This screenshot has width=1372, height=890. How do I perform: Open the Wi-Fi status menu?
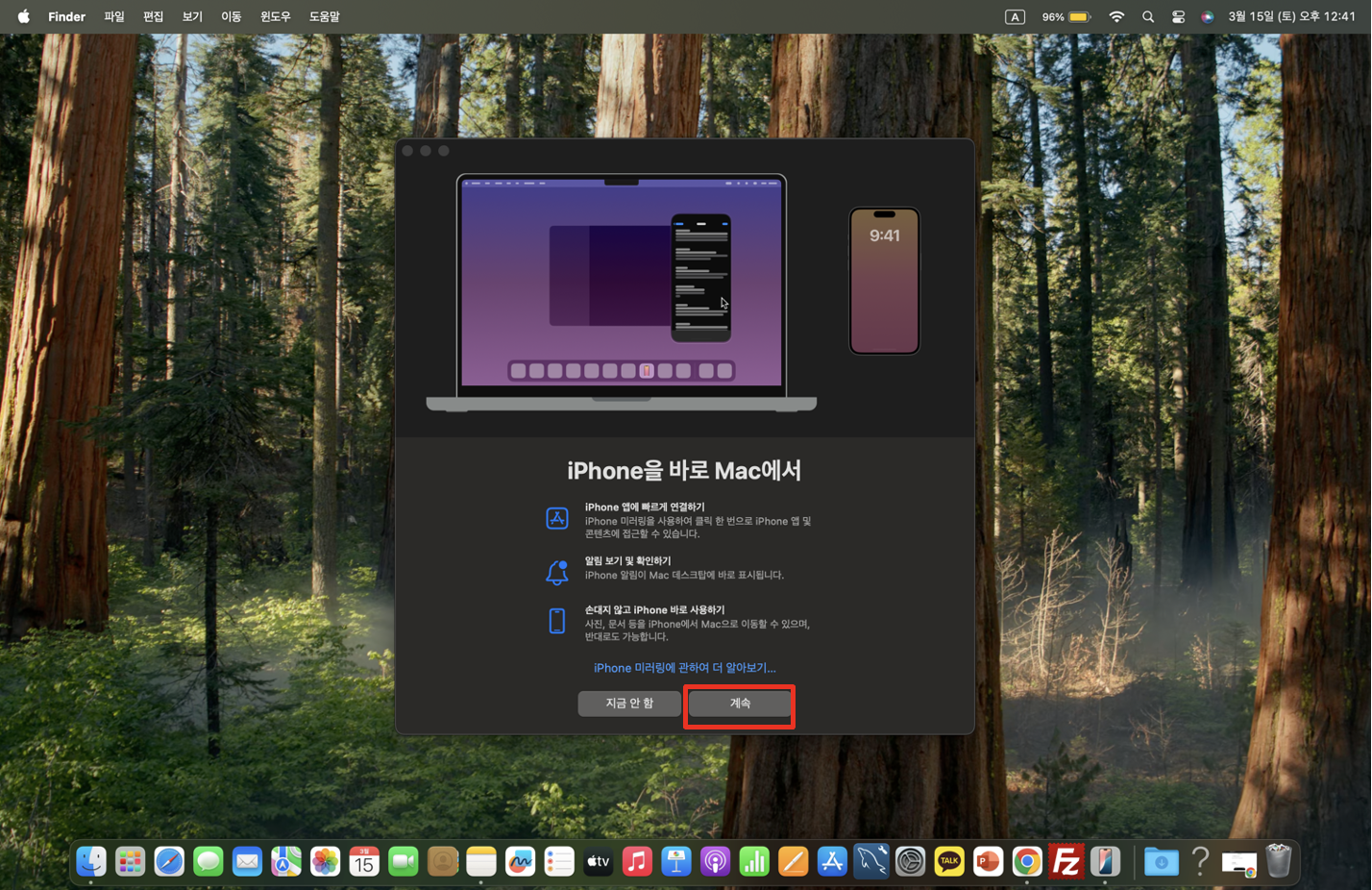[x=1116, y=16]
